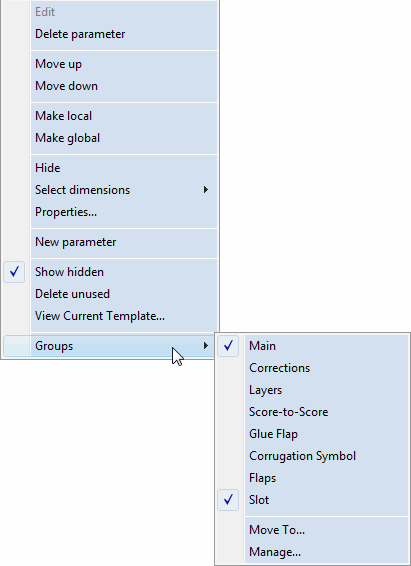This screenshot has width=411, height=566.
Task: Toggle the Show hidden checkmark
Action: click(x=14, y=272)
